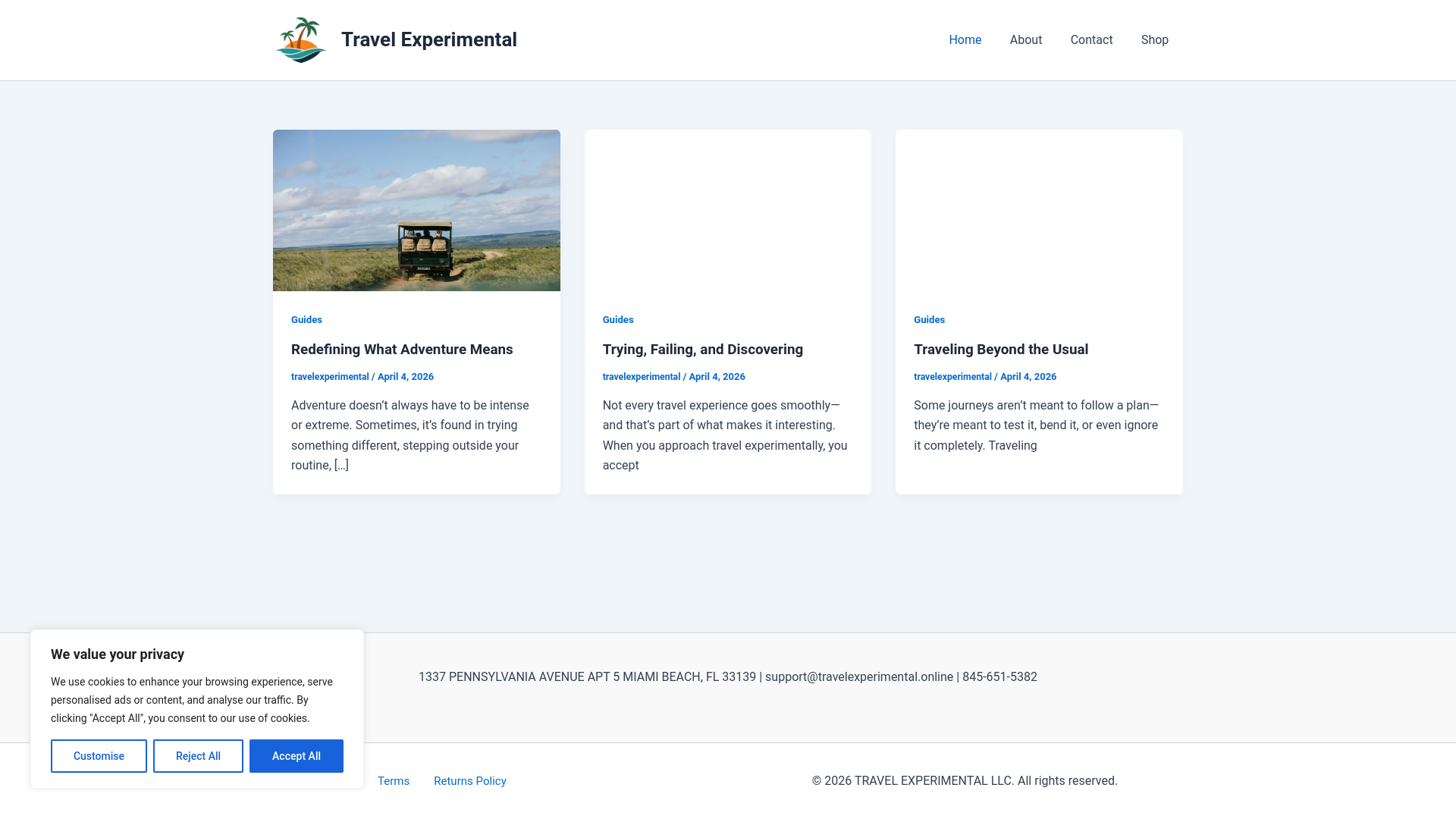Click the footer address and support email line
The image size is (1456, 819).
coord(727,677)
